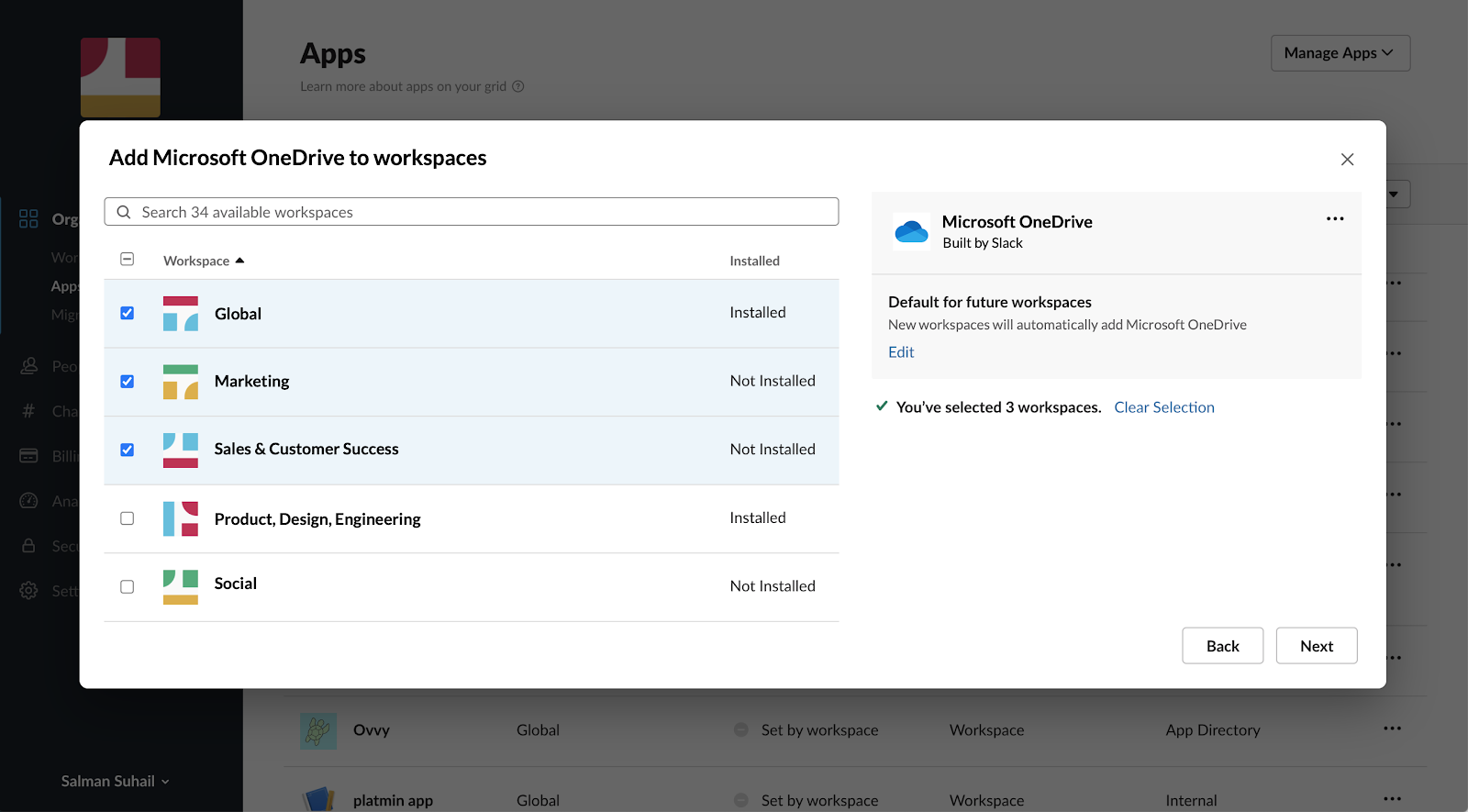Click the Settings gear icon in the sidebar
The height and width of the screenshot is (812, 1468).
point(29,591)
